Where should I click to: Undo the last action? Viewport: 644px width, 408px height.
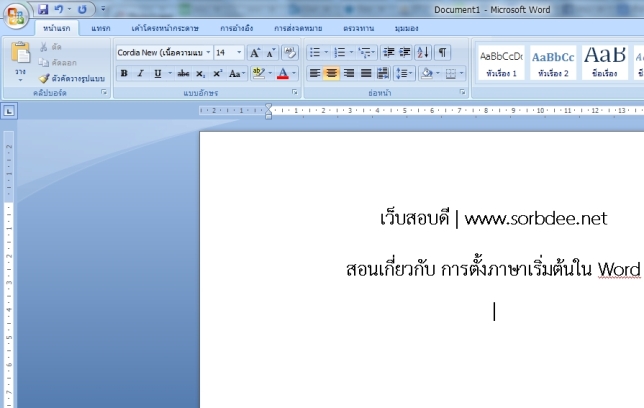(x=59, y=9)
